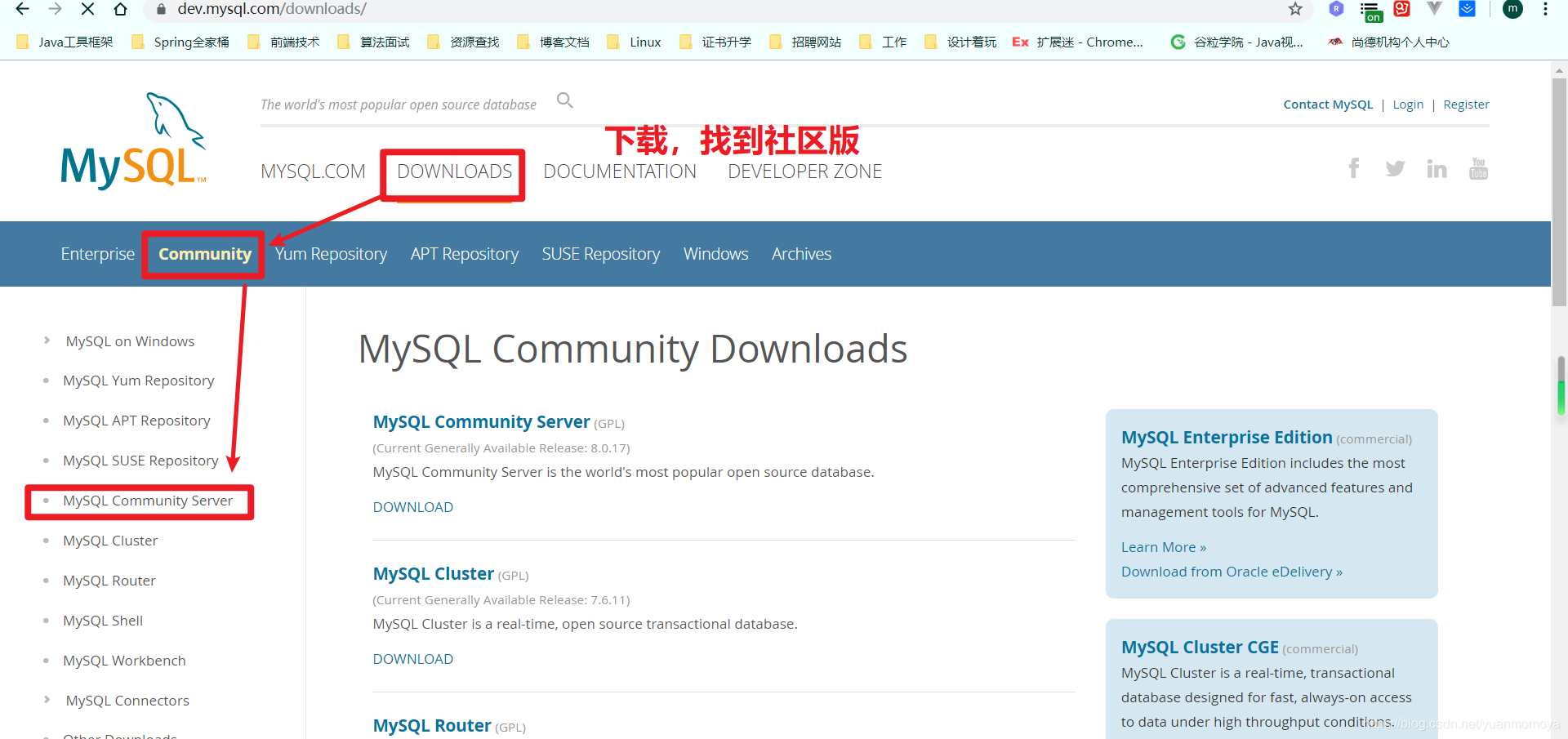The width and height of the screenshot is (1568, 739).
Task: Click the Register link
Action: (x=1466, y=105)
